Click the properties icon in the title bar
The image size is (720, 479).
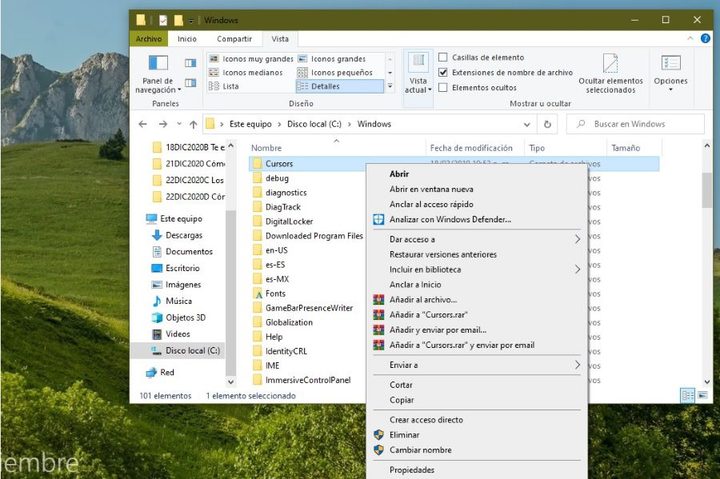point(163,20)
